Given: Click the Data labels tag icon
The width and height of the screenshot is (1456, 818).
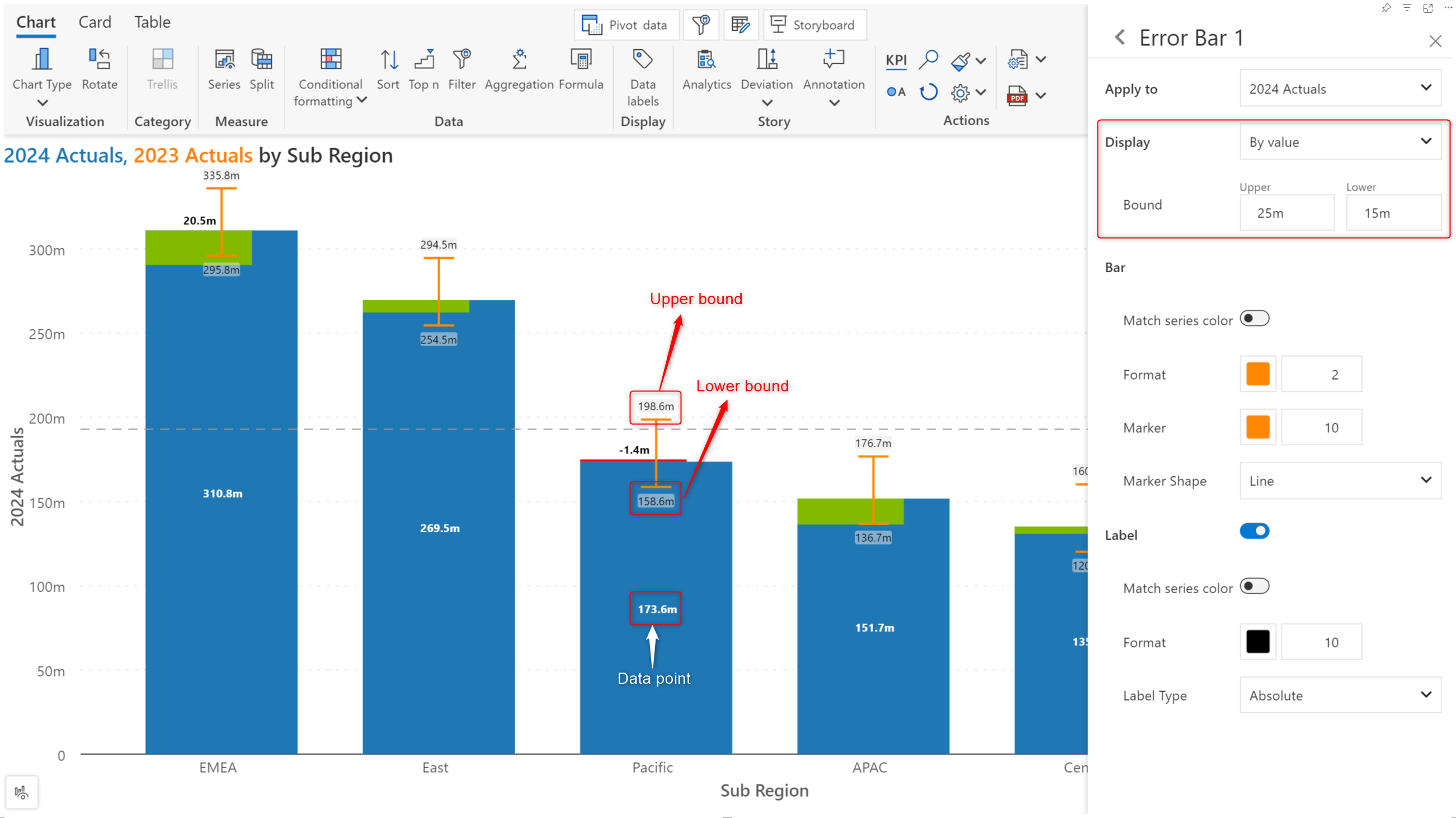Looking at the screenshot, I should (643, 60).
